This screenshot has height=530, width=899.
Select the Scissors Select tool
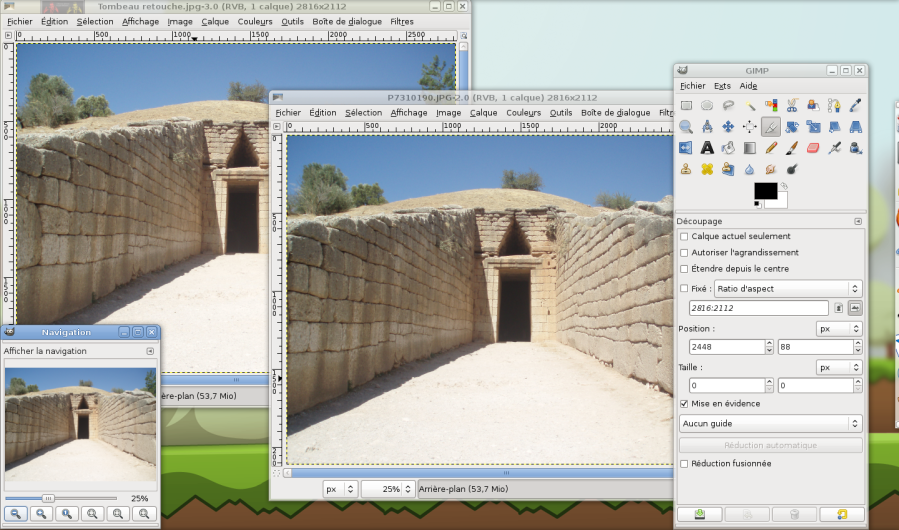pos(791,105)
